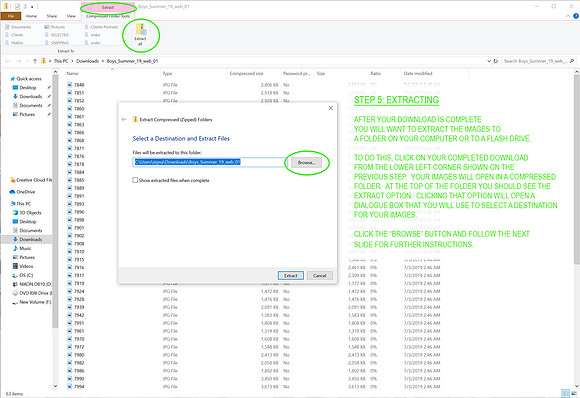Viewport: 580px width, 398px height.
Task: Click the up-directory arrow in address bar
Action: tap(35, 61)
